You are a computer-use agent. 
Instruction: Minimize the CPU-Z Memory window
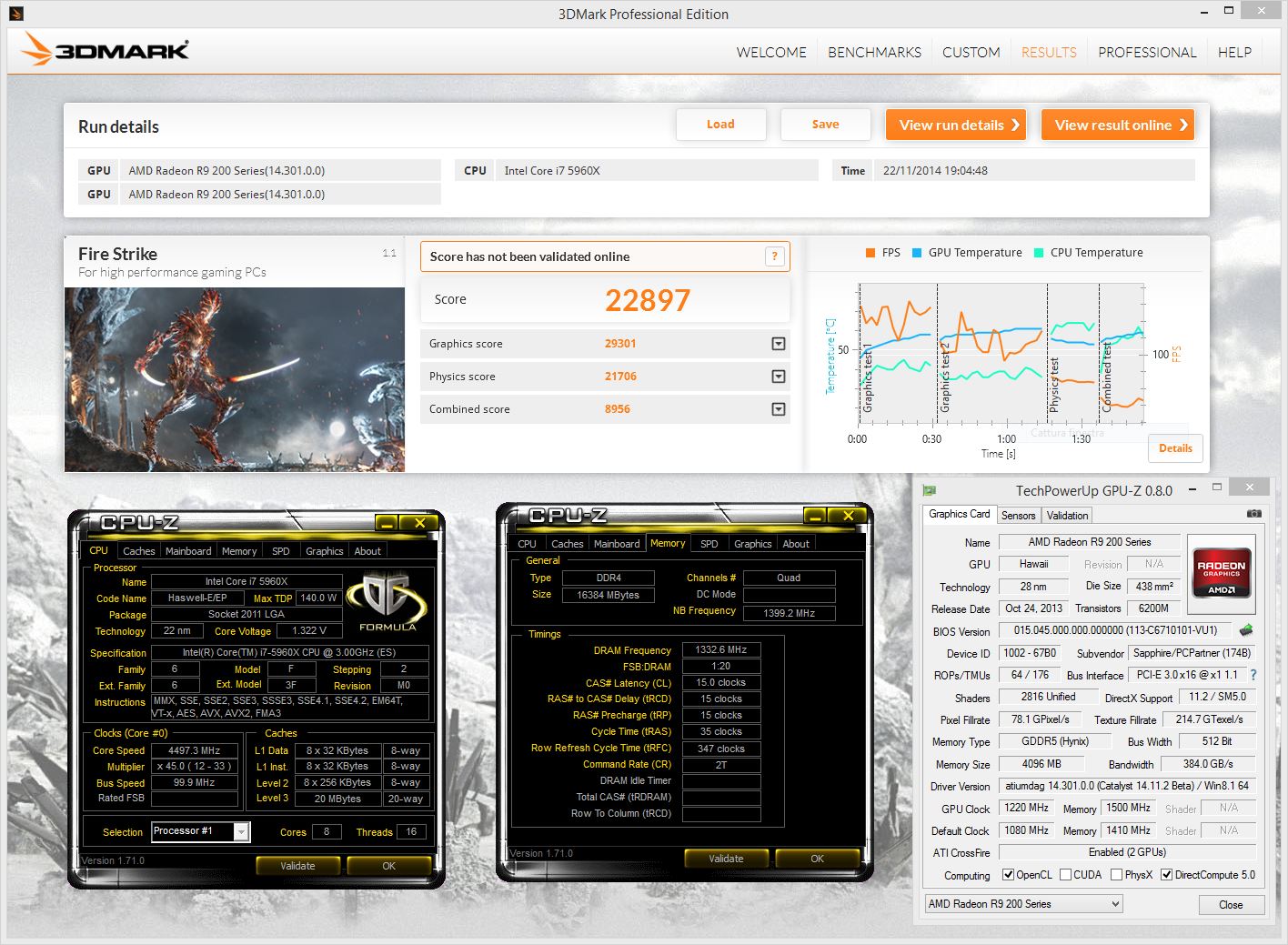(x=815, y=516)
